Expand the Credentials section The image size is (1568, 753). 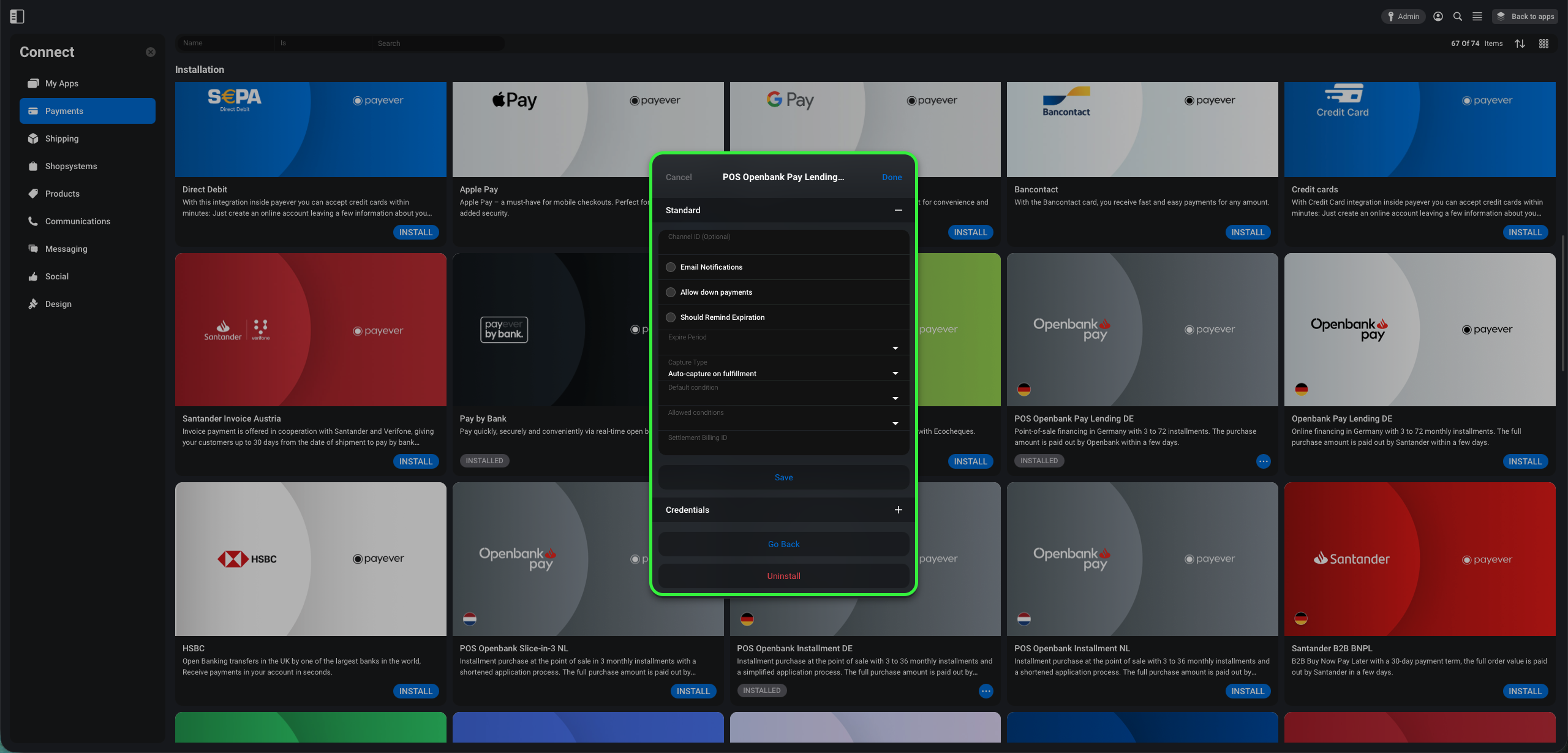[x=899, y=510]
